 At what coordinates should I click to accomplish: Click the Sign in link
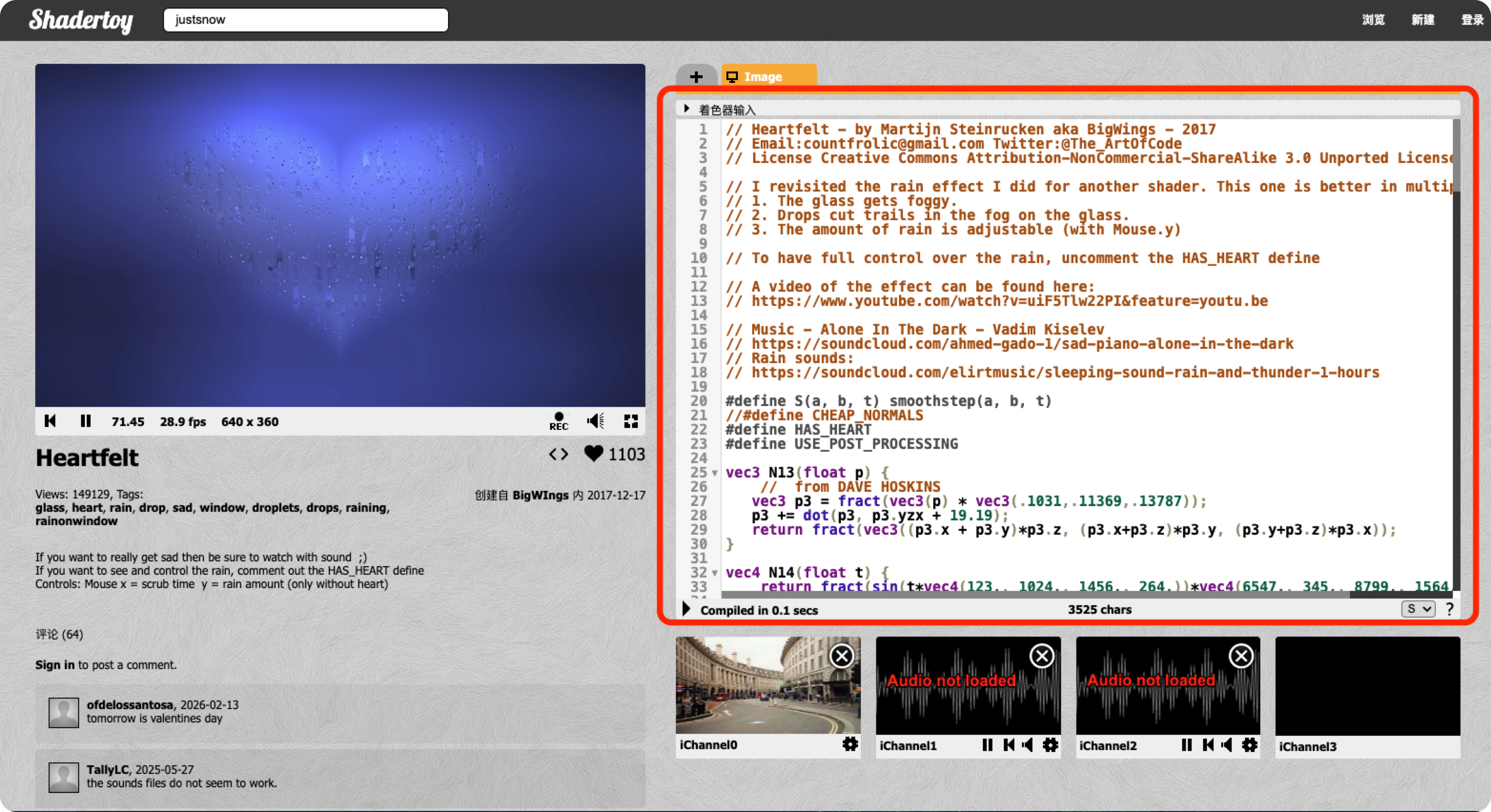coord(54,664)
